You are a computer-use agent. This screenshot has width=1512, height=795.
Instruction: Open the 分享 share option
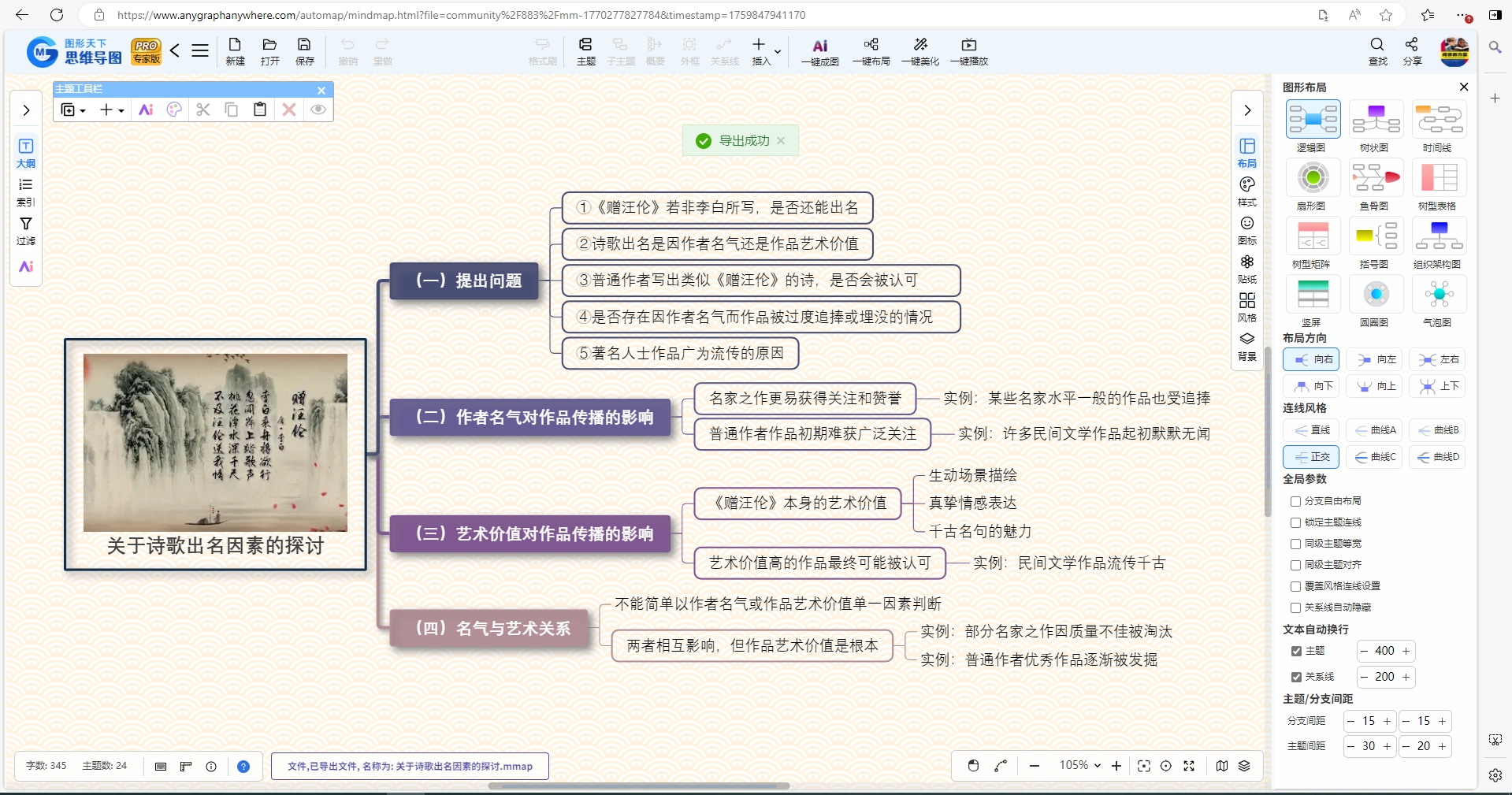coord(1412,51)
